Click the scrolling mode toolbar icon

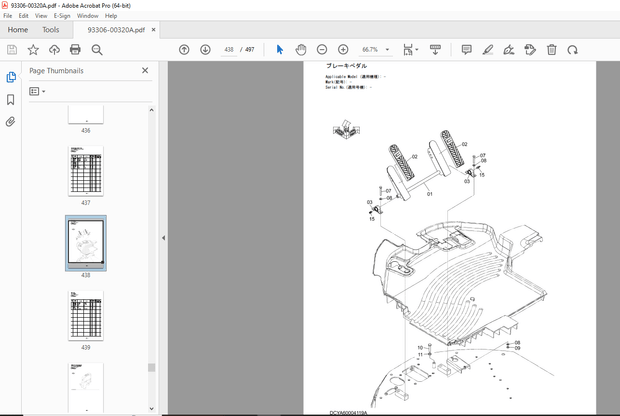click(x=435, y=49)
